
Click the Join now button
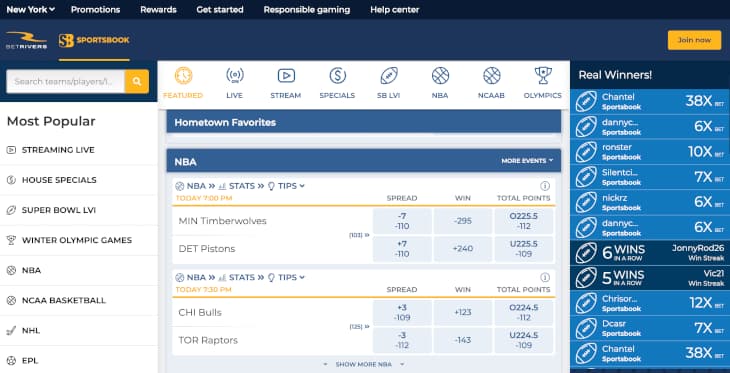694,40
